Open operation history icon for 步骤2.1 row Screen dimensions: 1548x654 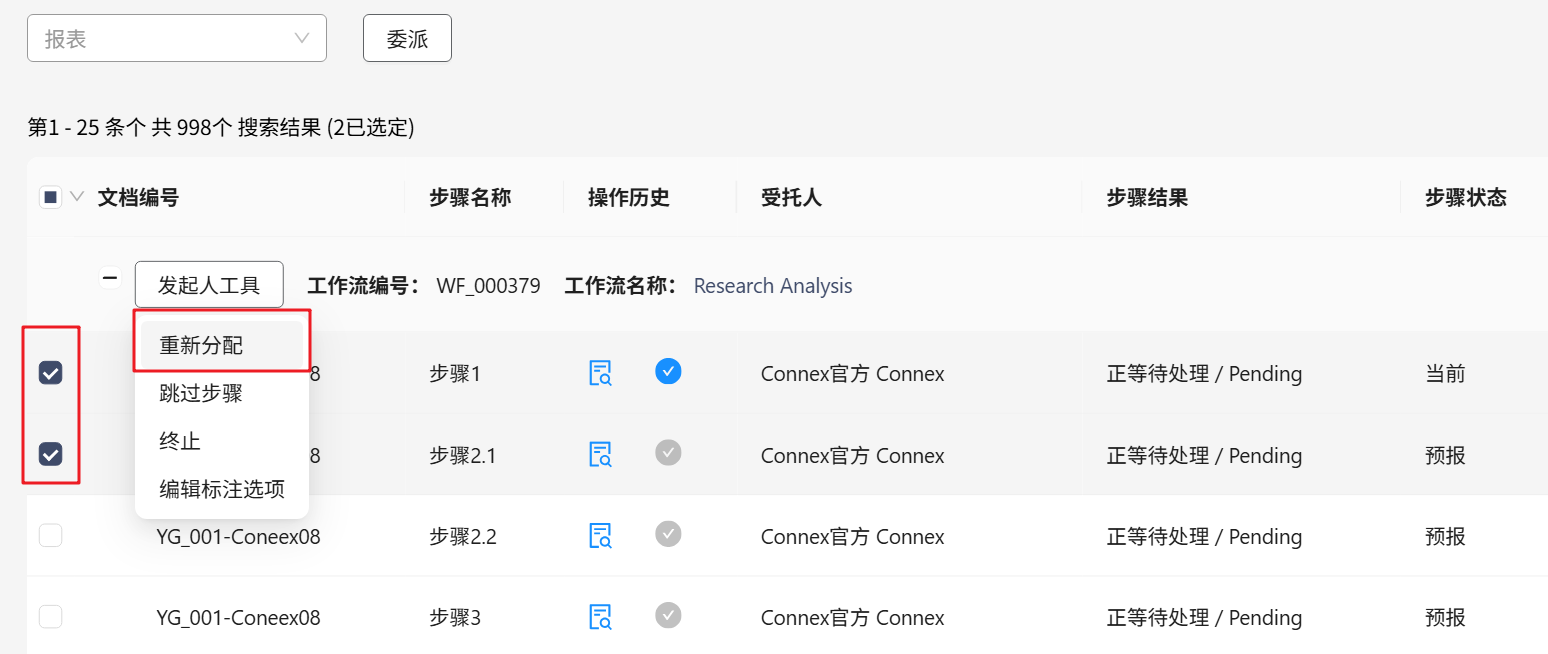click(x=600, y=455)
